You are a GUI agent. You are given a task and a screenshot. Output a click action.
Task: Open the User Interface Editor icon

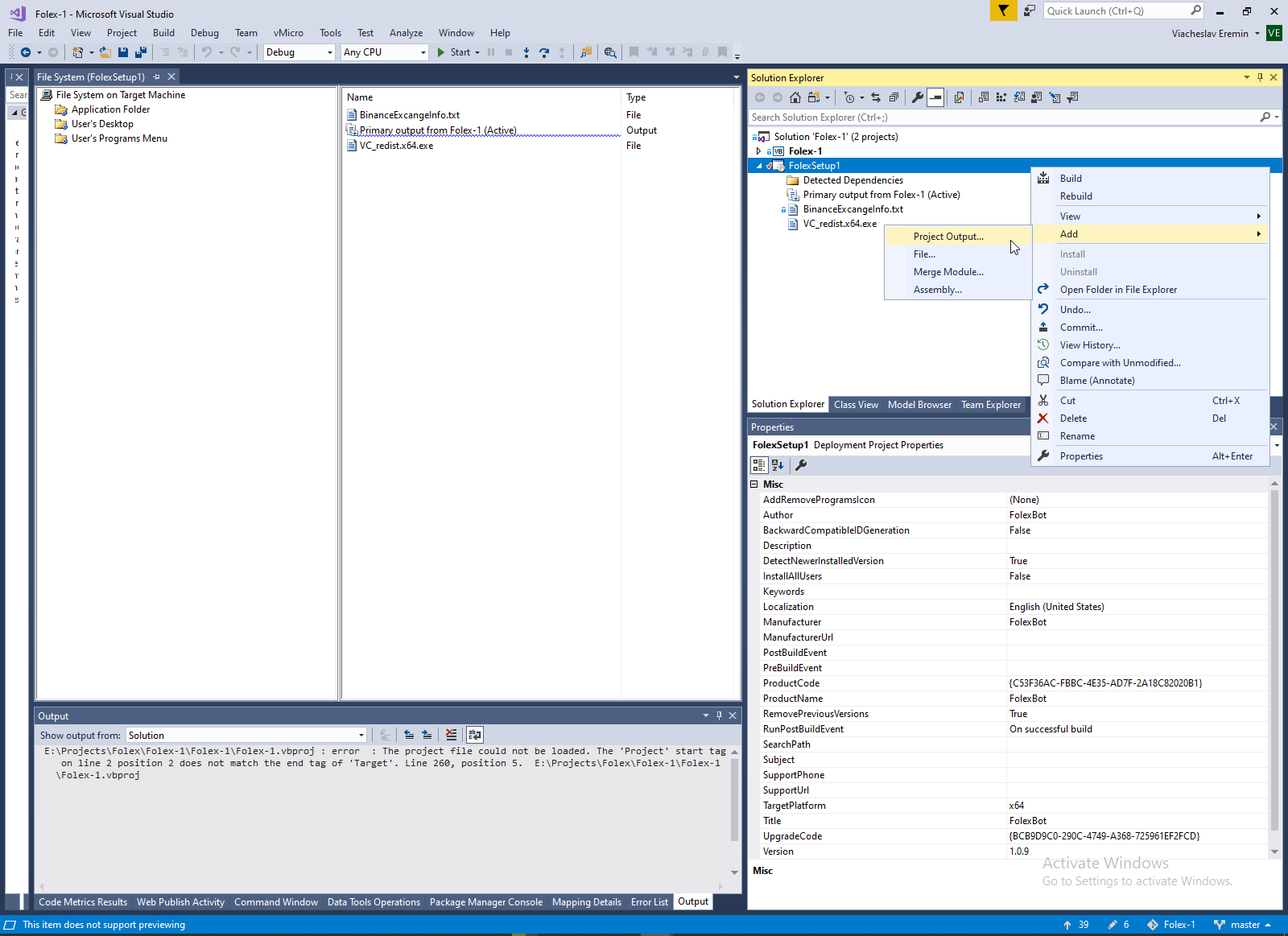pyautogui.click(x=1037, y=97)
